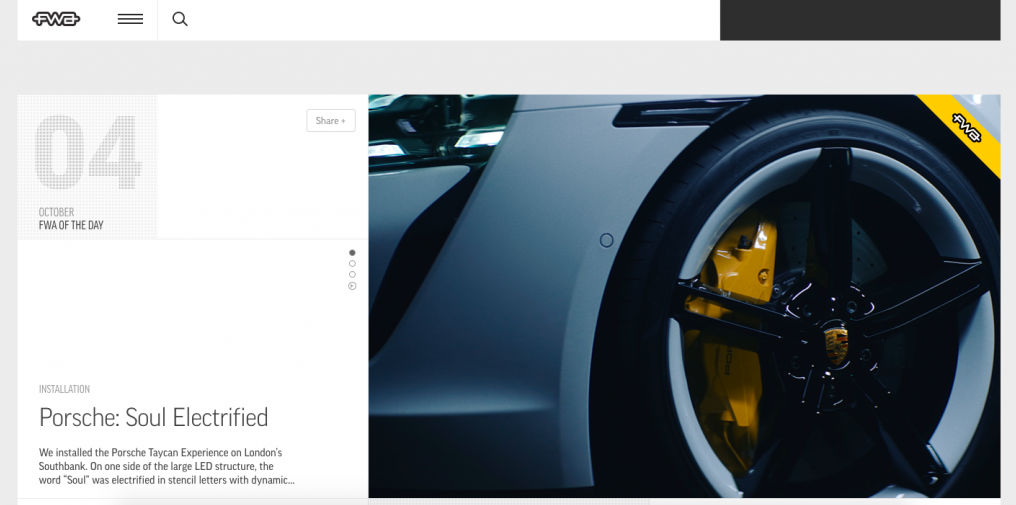
Task: Click the FWA OF THE DAY label
Action: (x=71, y=226)
